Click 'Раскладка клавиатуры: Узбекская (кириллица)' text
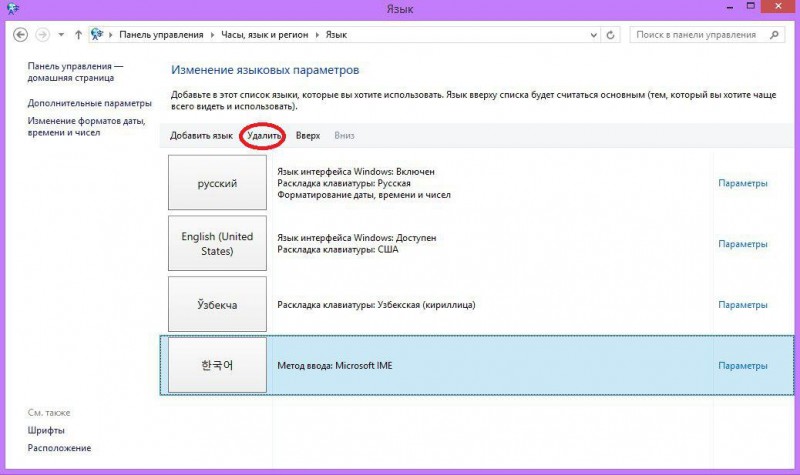 tap(376, 305)
